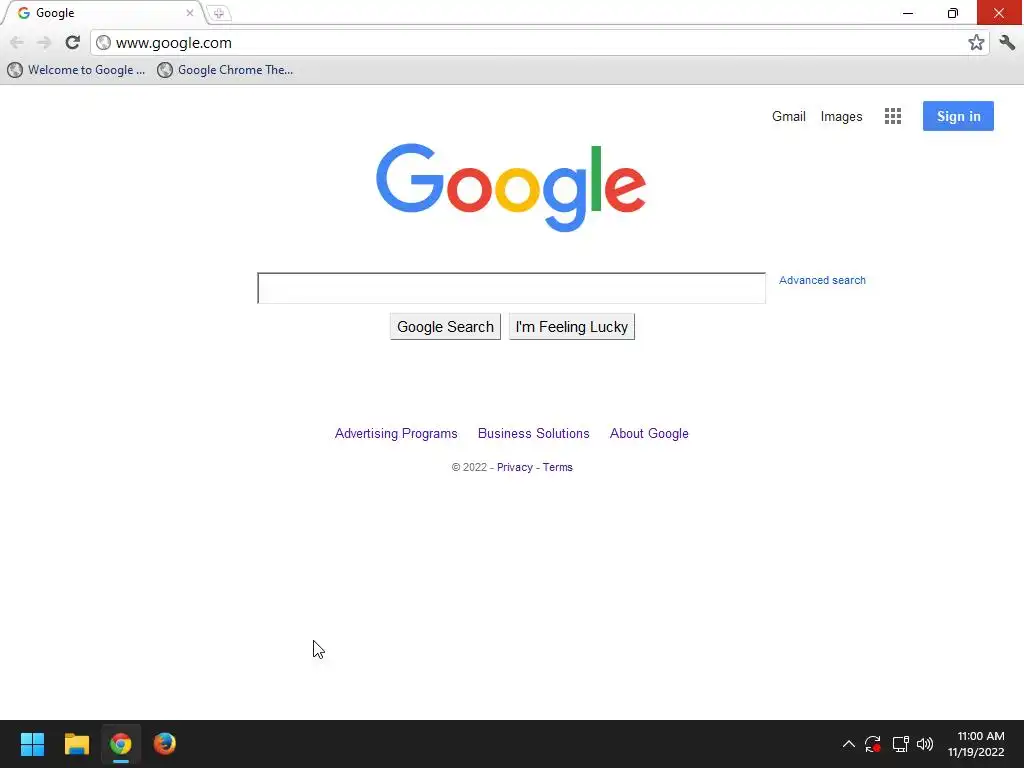Open Advertising Programs link
The height and width of the screenshot is (768, 1024).
[396, 434]
